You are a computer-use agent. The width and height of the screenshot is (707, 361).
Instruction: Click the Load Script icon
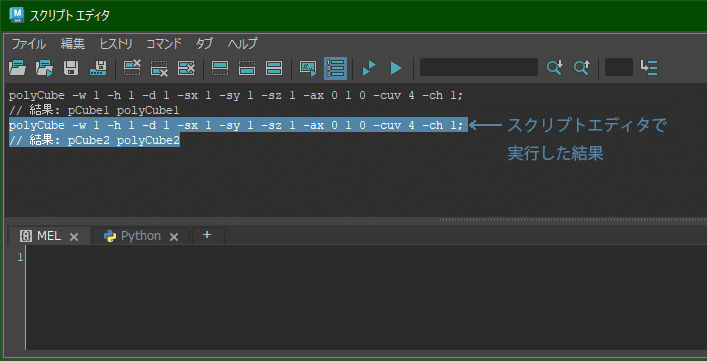click(x=18, y=68)
